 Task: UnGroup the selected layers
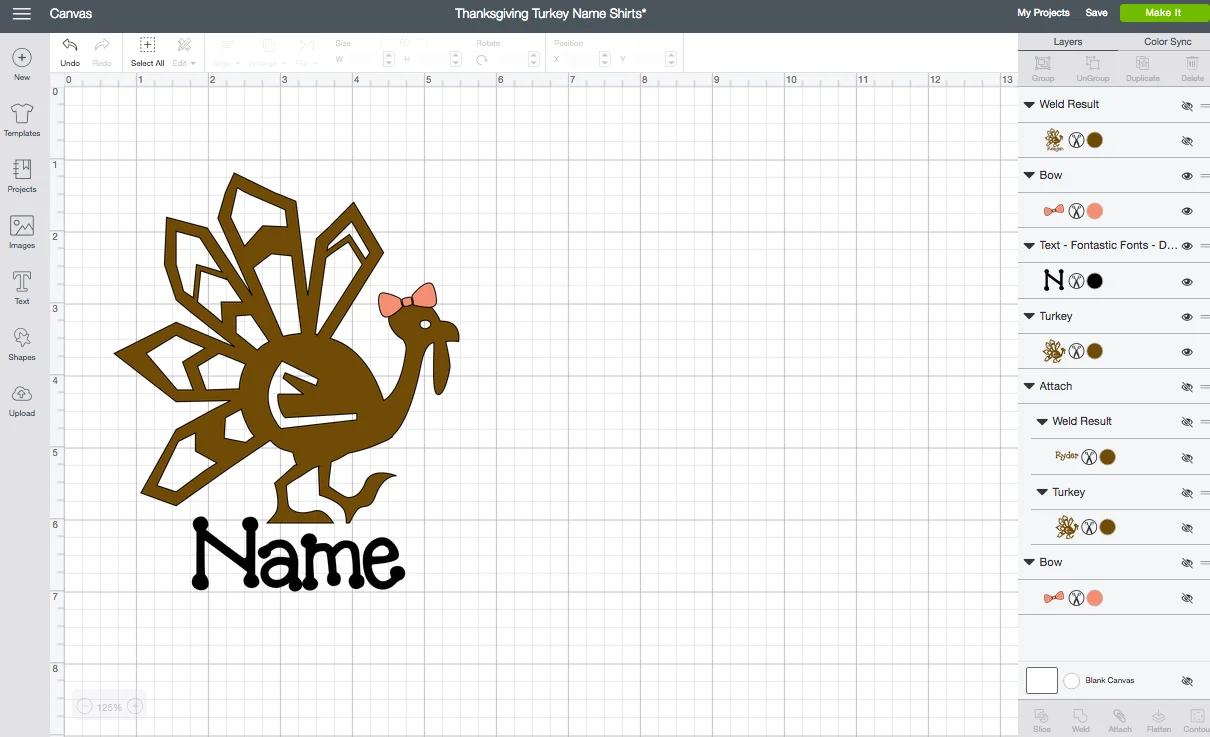(x=1093, y=69)
